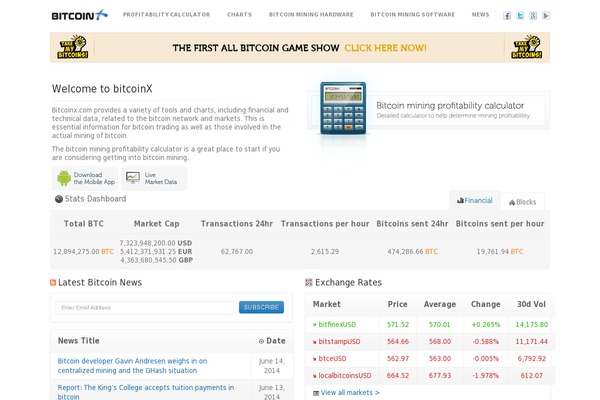Viewport: 600px width, 400px height.
Task: Click the right Take My Bitcoins logo
Action: 527,47
